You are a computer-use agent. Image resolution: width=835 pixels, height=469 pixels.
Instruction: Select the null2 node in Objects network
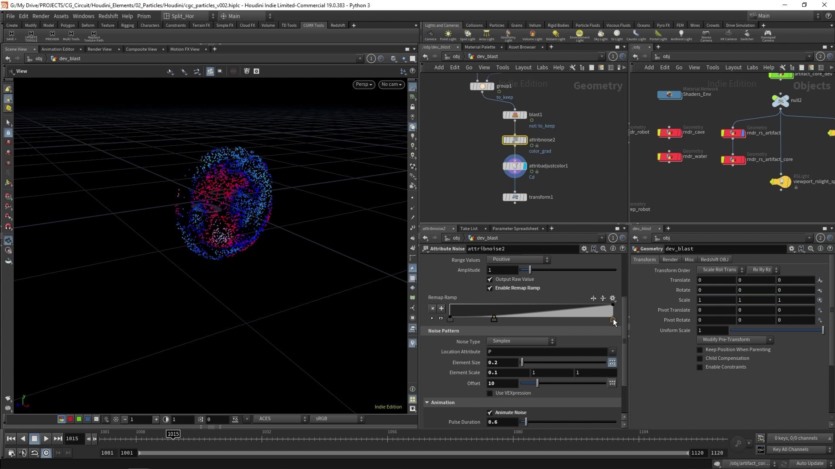780,100
